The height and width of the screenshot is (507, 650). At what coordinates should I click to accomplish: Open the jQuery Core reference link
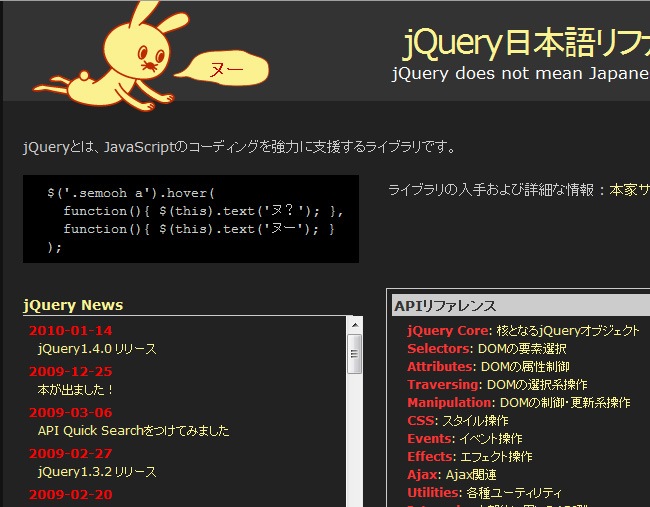coord(449,331)
